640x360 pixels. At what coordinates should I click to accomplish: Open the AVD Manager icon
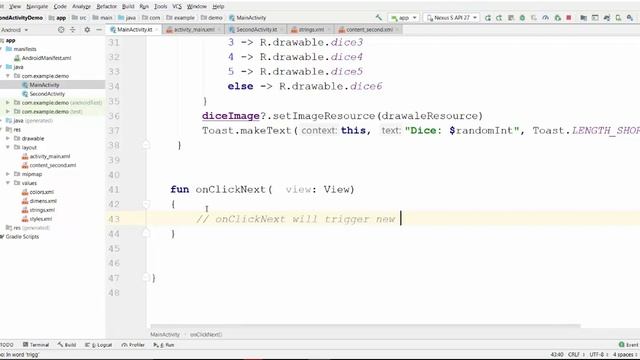pos(618,18)
